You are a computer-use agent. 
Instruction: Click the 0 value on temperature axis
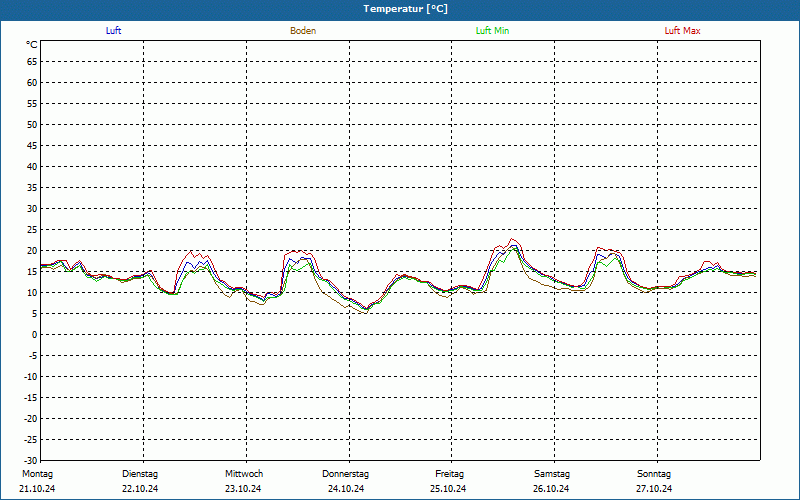tap(35, 335)
